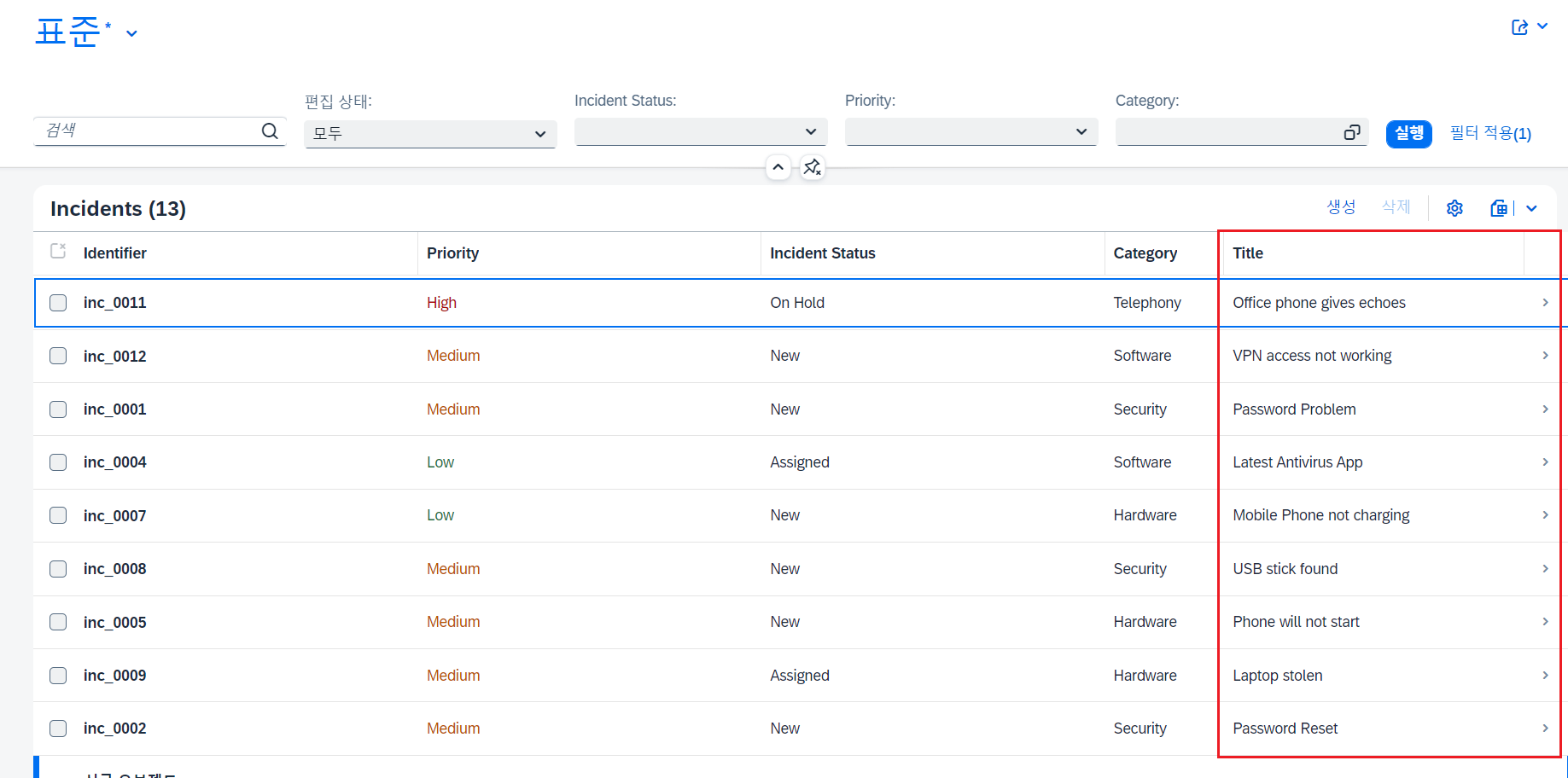Mark the inc_0009 row checkbox
Image resolution: width=1568 pixels, height=778 pixels.
(x=58, y=676)
